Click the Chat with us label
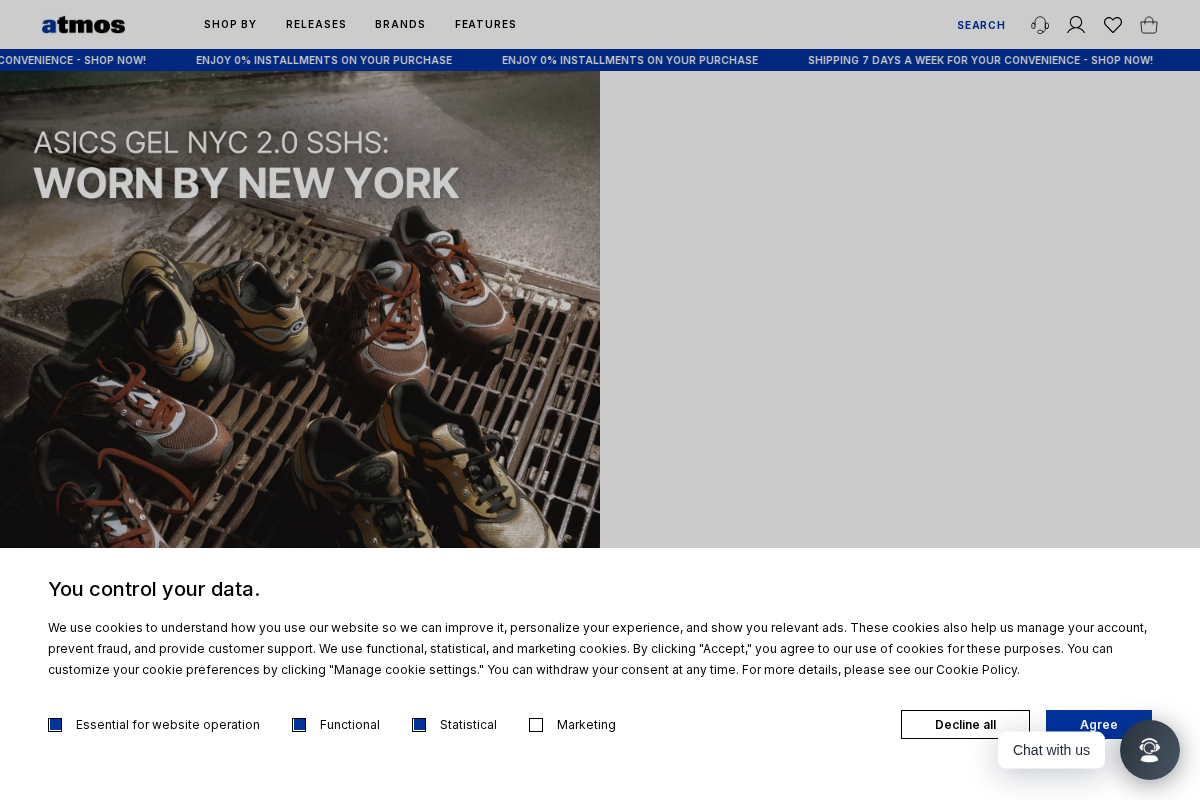Image resolution: width=1200 pixels, height=800 pixels. 1051,749
